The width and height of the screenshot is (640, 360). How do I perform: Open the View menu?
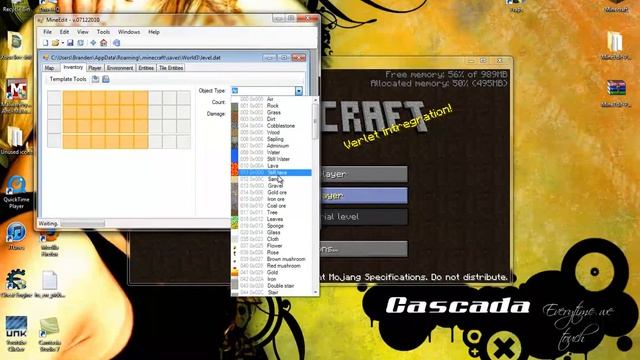click(82, 32)
